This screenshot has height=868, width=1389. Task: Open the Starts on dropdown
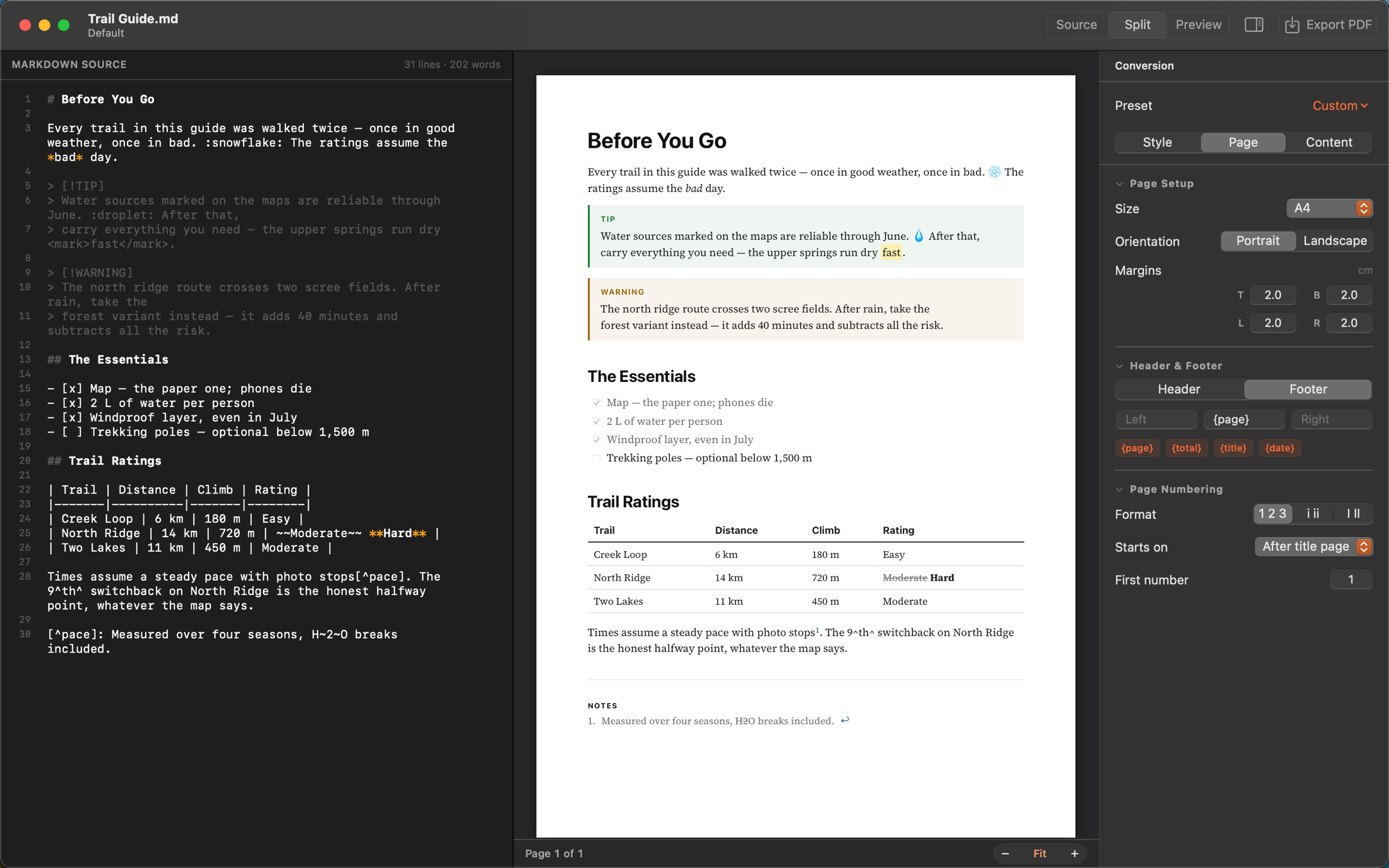tap(1313, 547)
